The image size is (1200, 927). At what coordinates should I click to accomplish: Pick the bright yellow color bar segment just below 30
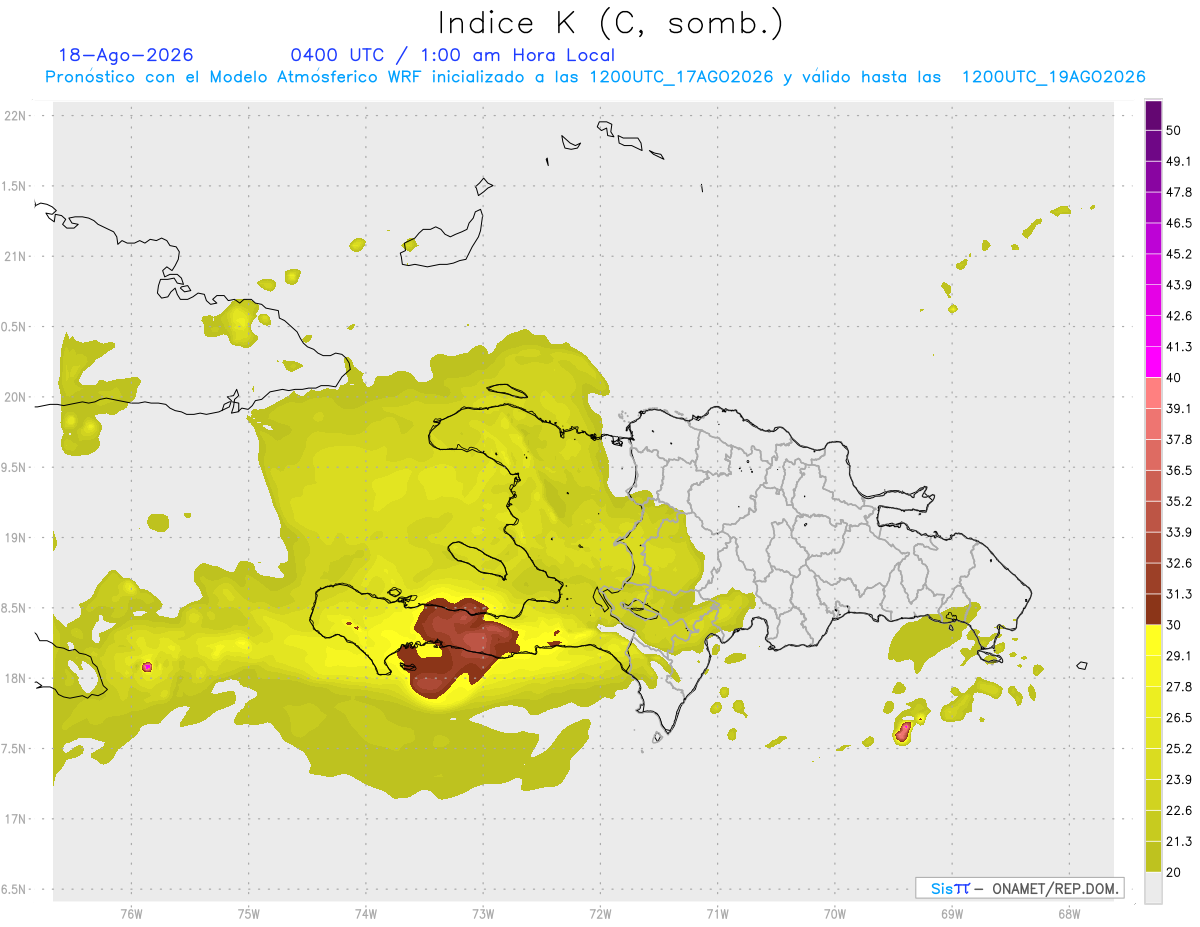coord(1153,640)
